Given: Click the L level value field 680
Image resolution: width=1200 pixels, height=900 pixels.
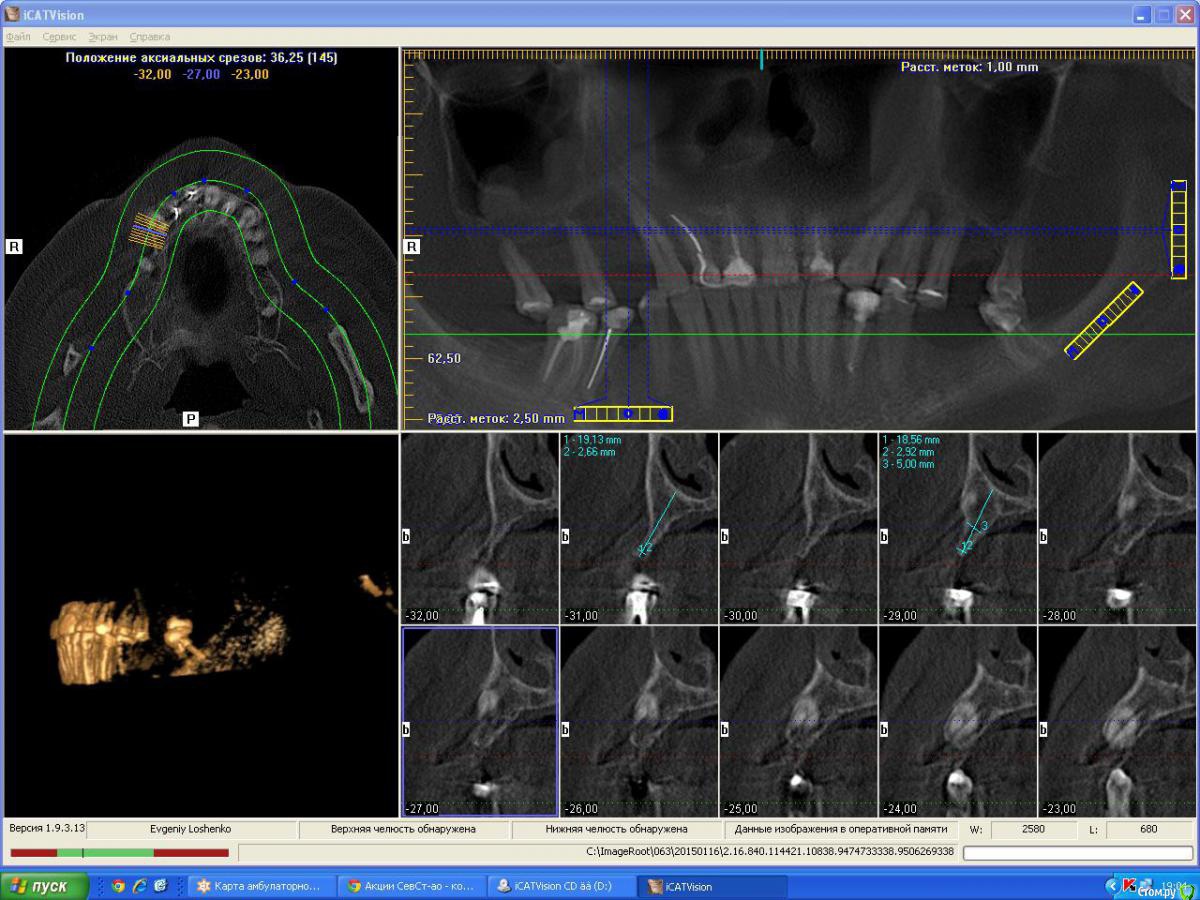Looking at the screenshot, I should click(1148, 830).
